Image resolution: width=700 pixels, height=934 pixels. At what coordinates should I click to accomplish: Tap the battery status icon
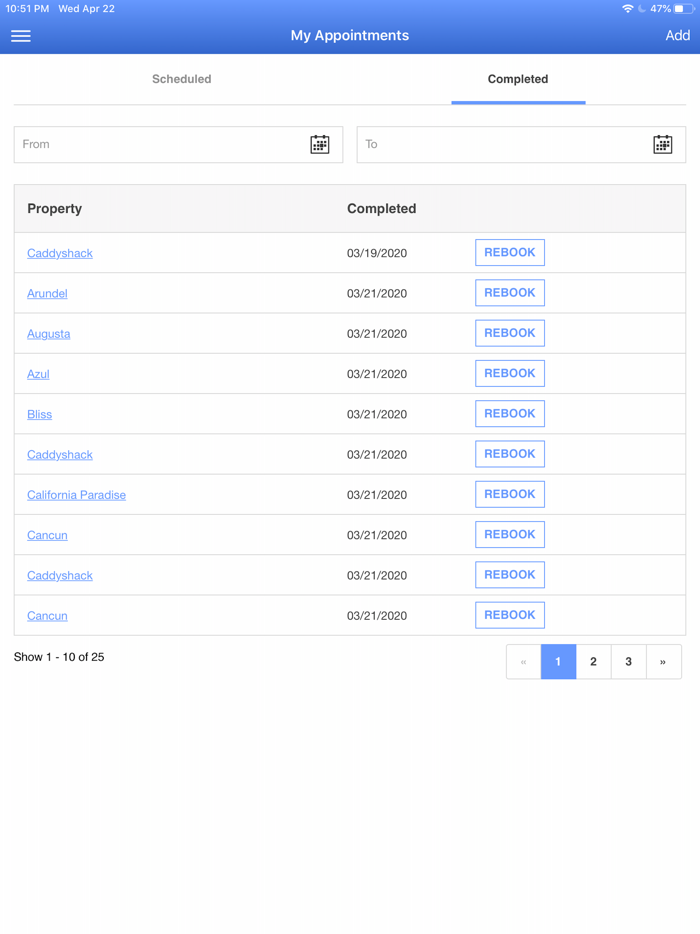pos(684,9)
